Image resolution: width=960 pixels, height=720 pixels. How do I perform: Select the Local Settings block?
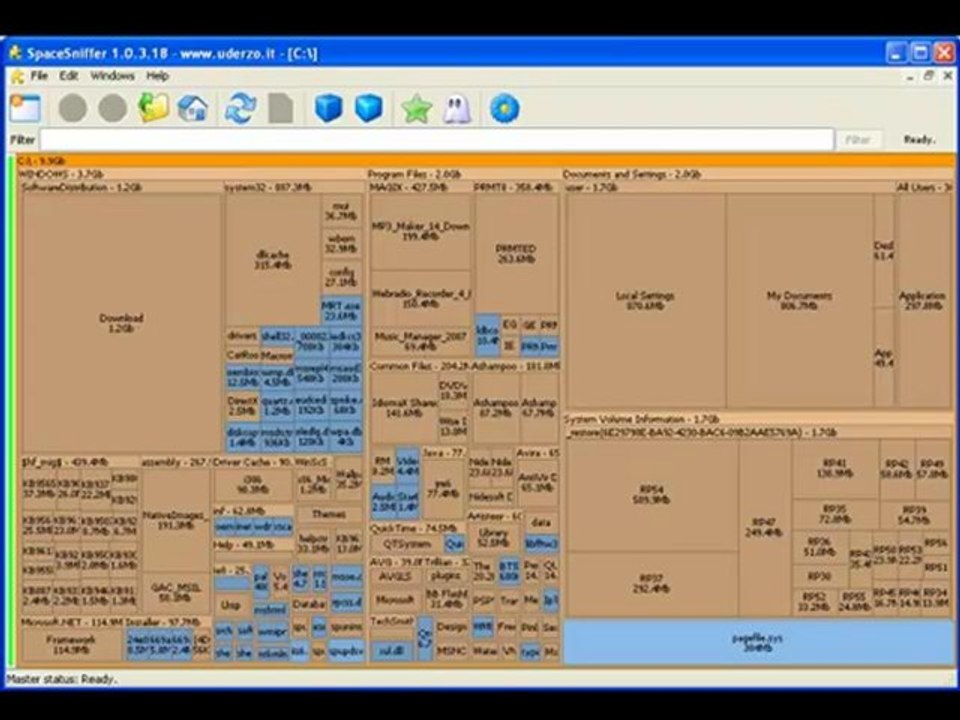pyautogui.click(x=645, y=301)
